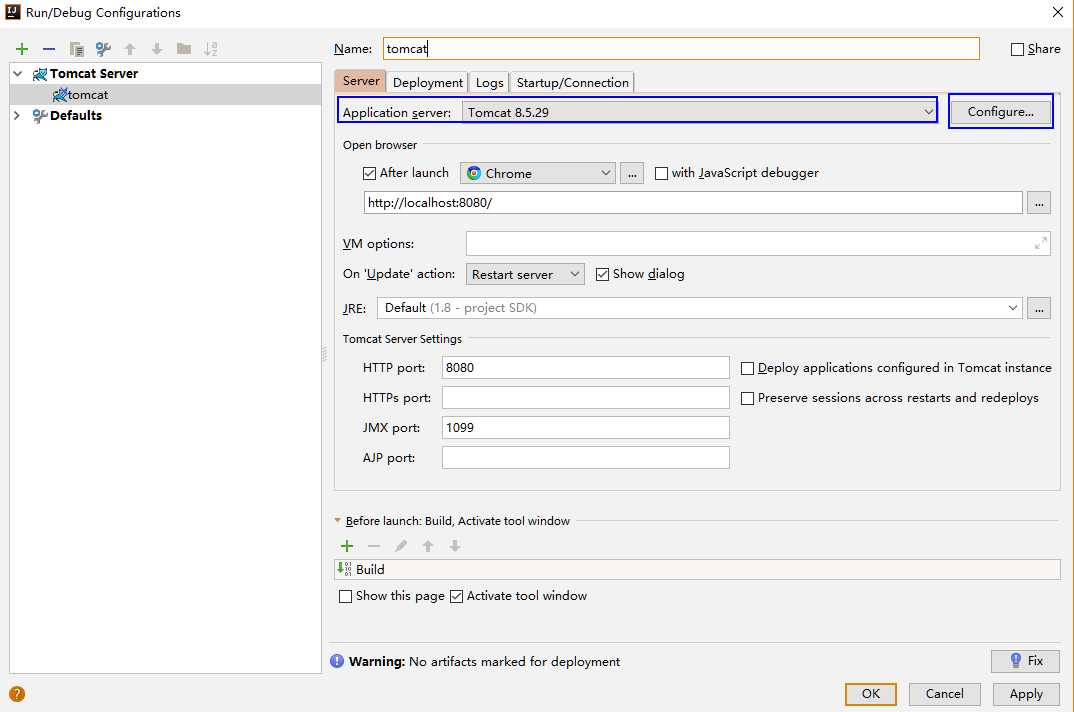Enable Deploy applications configured in Tomcat instance
This screenshot has height=712, width=1074.
(x=747, y=369)
